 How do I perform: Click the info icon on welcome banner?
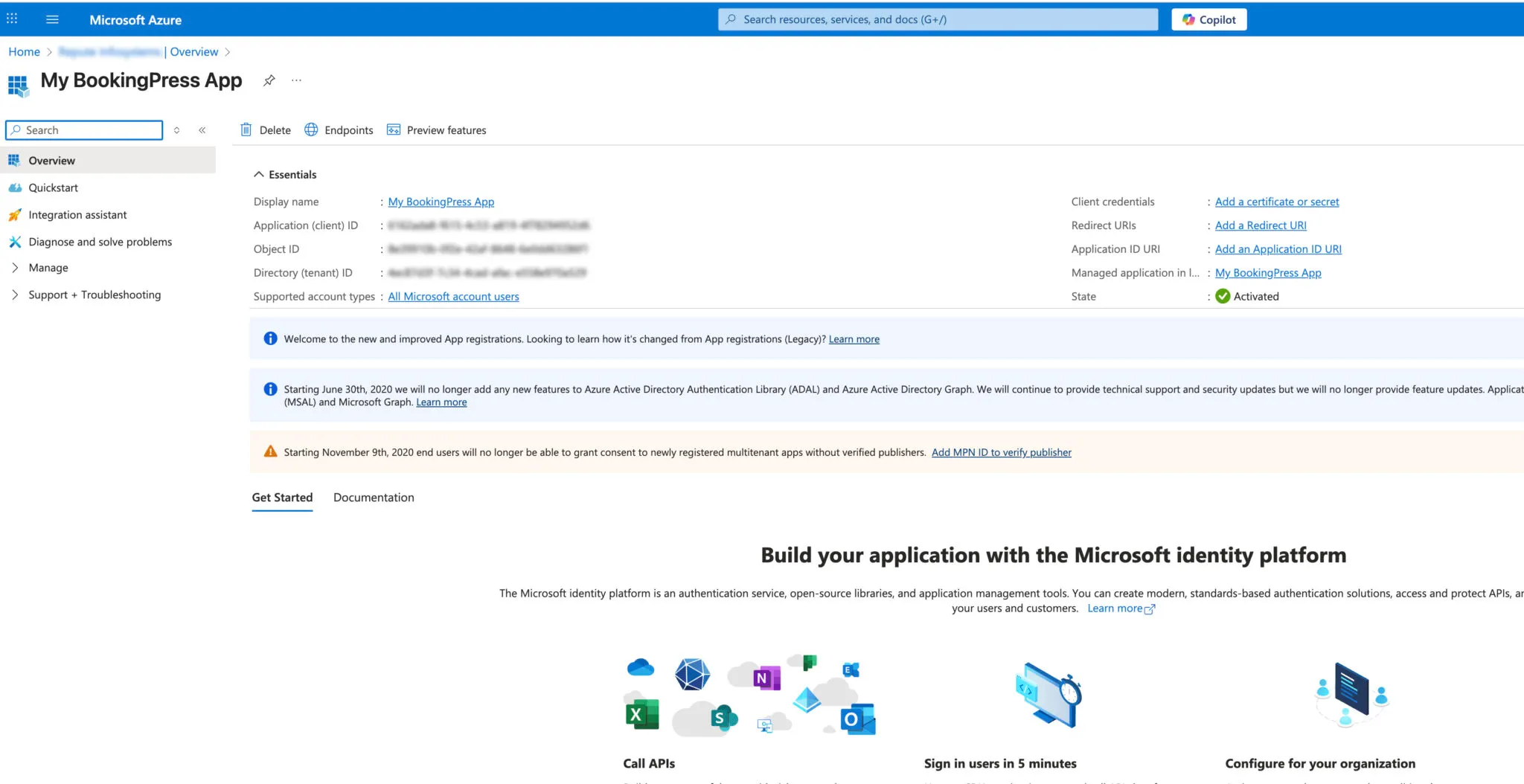click(x=271, y=338)
